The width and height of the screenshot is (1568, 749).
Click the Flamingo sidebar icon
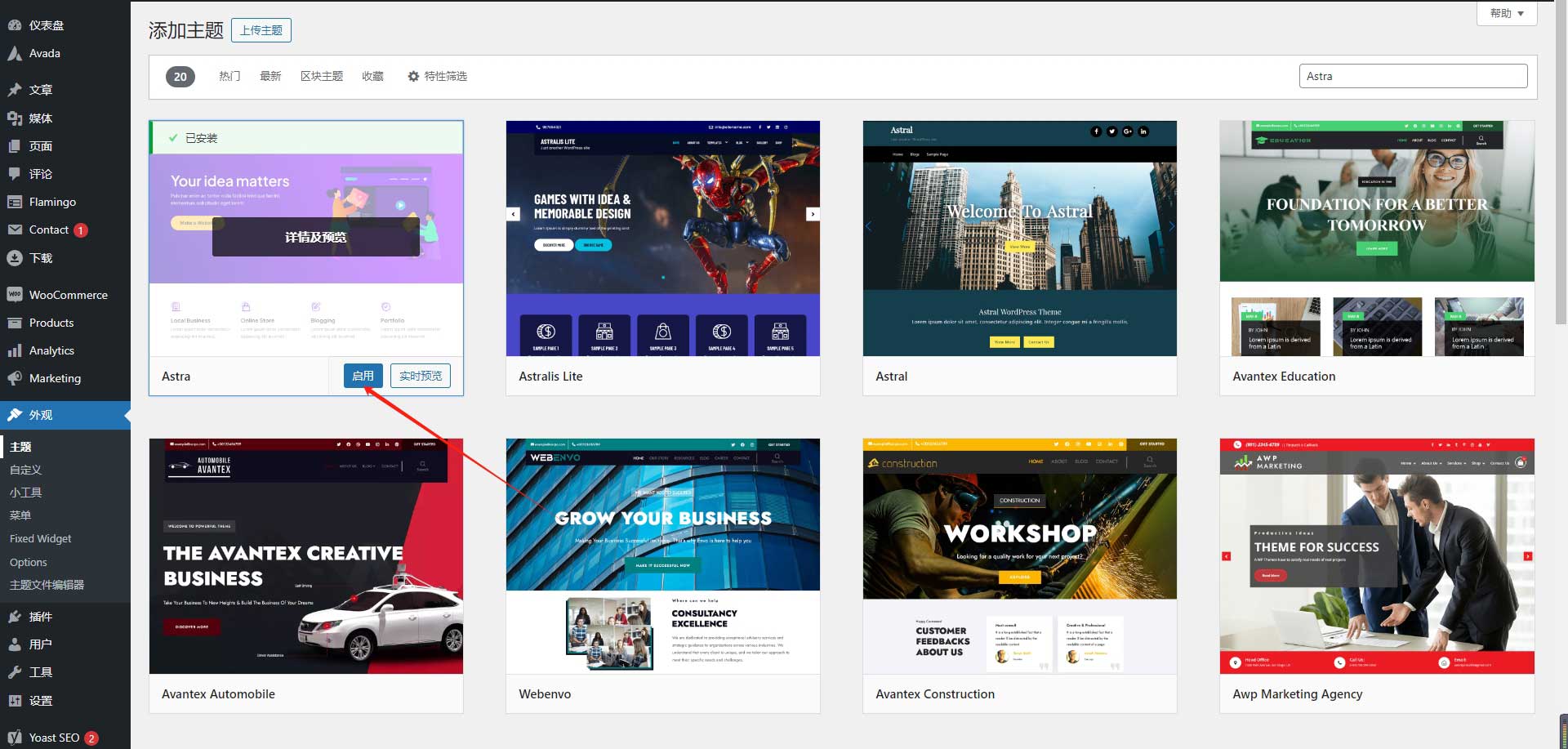point(15,202)
